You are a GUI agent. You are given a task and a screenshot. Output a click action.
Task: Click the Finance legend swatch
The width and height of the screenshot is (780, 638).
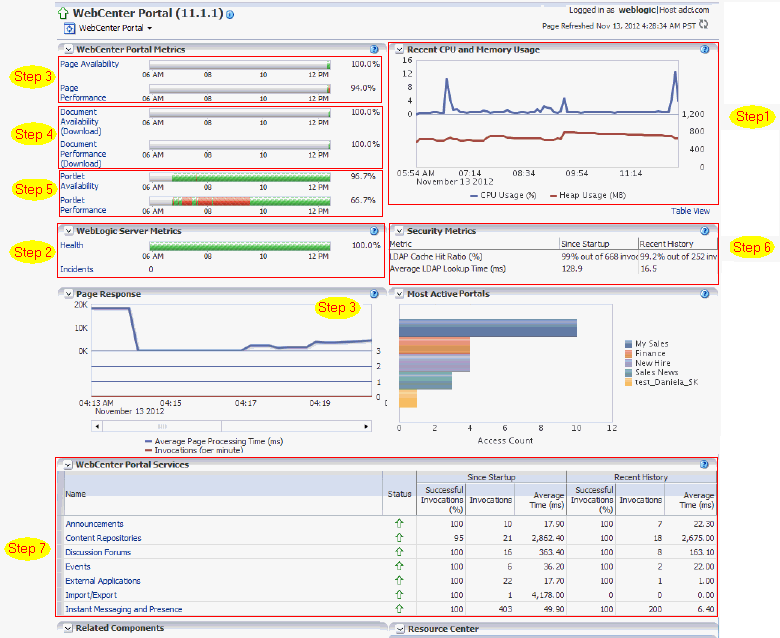[629, 353]
